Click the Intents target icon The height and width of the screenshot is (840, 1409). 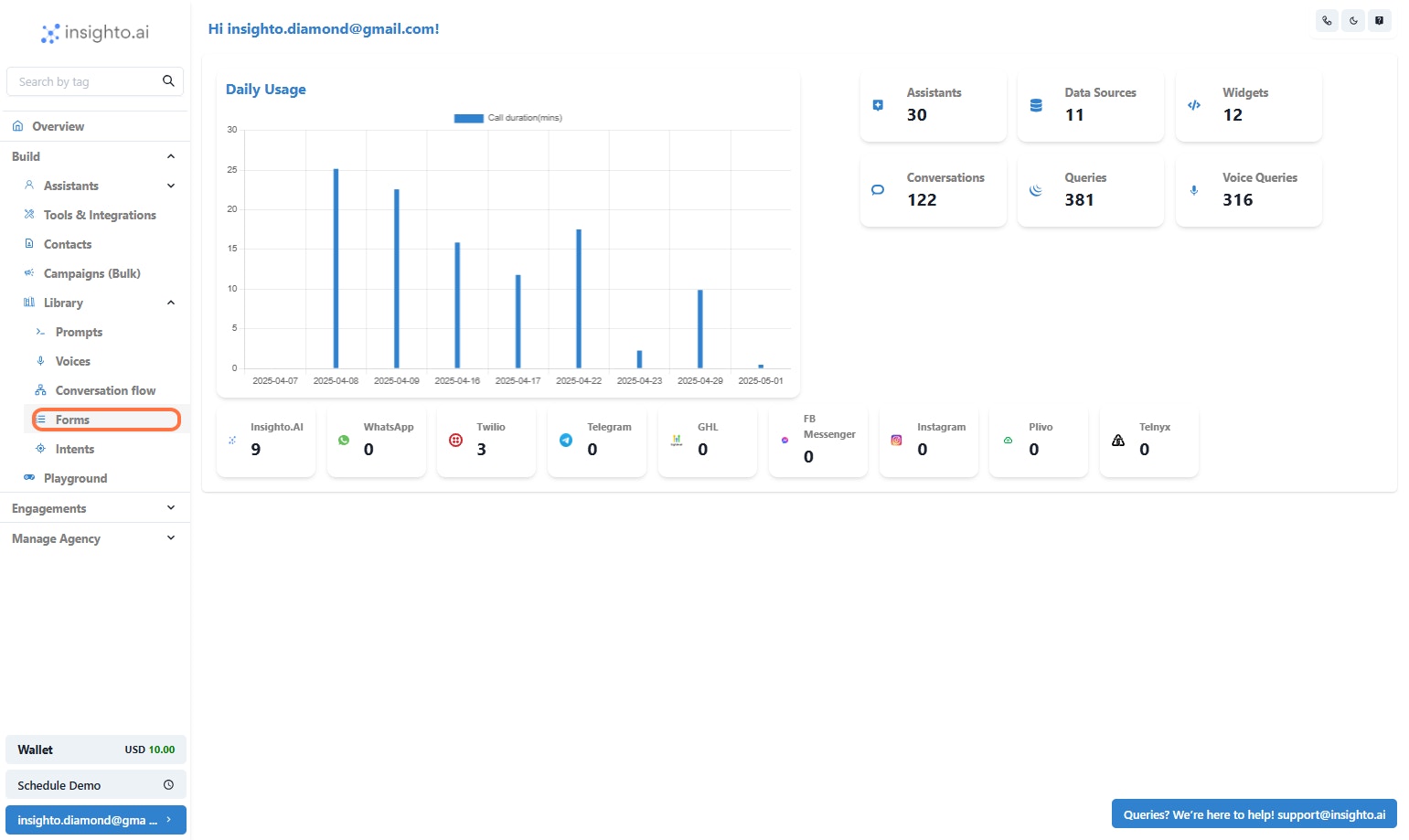tap(40, 449)
